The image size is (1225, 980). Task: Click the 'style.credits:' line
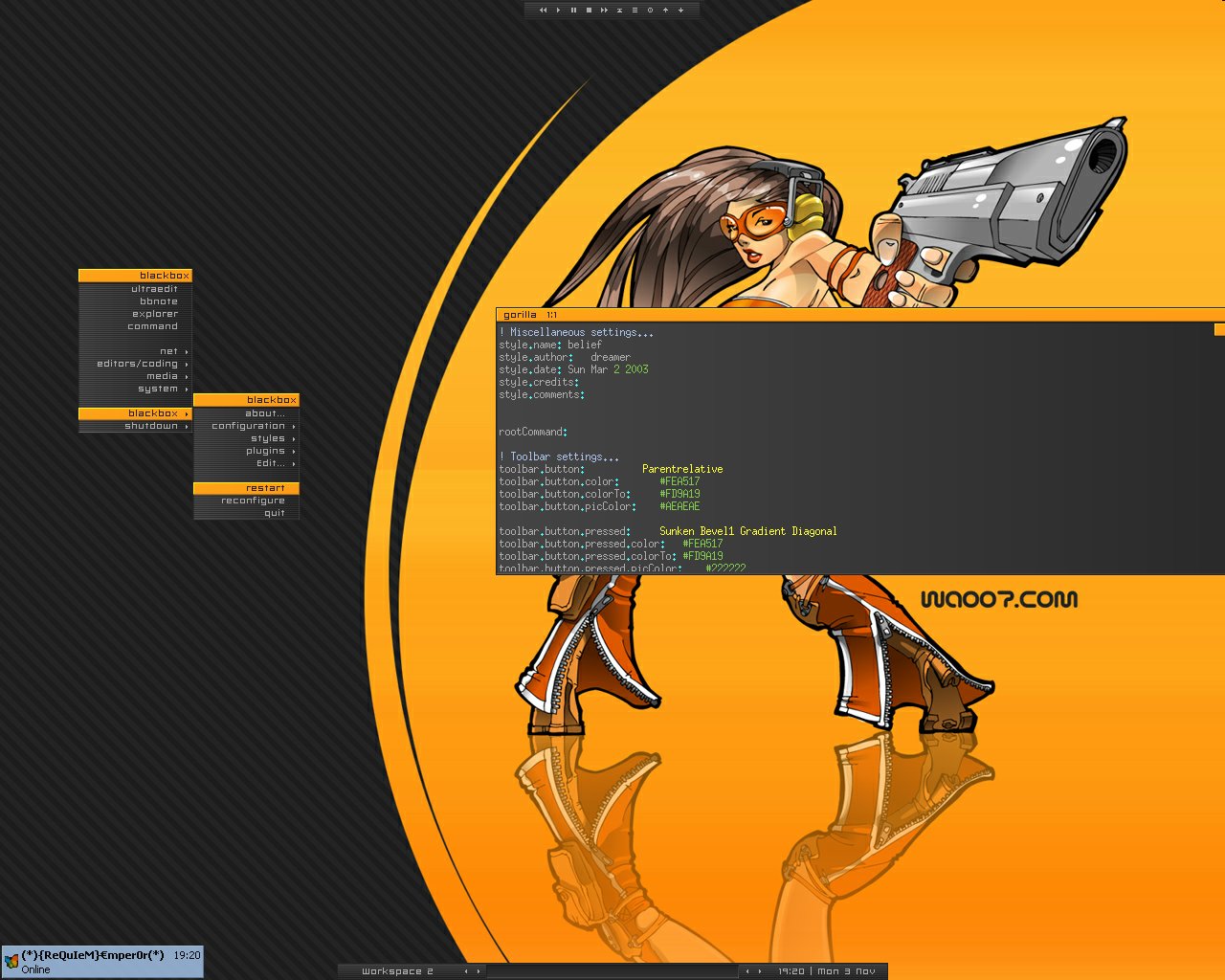pos(539,382)
